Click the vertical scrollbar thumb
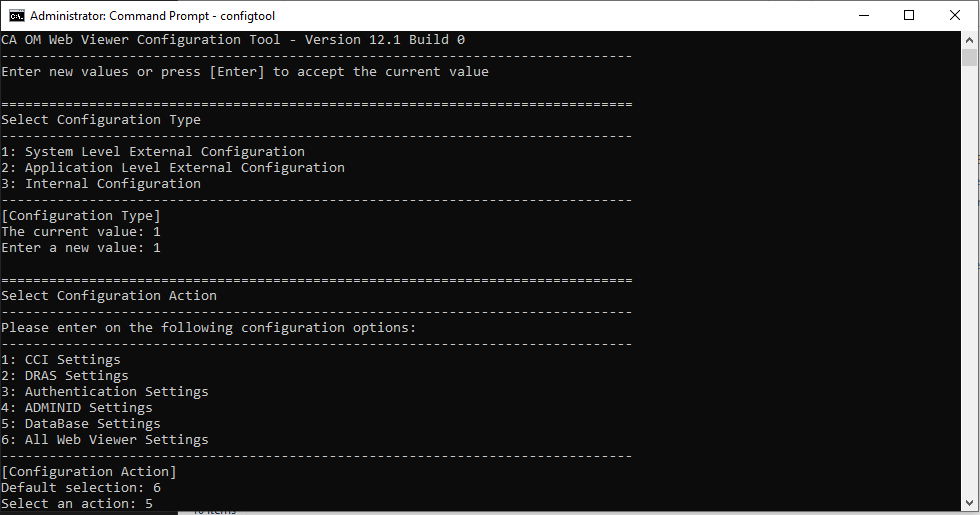This screenshot has height=515, width=980. click(970, 58)
